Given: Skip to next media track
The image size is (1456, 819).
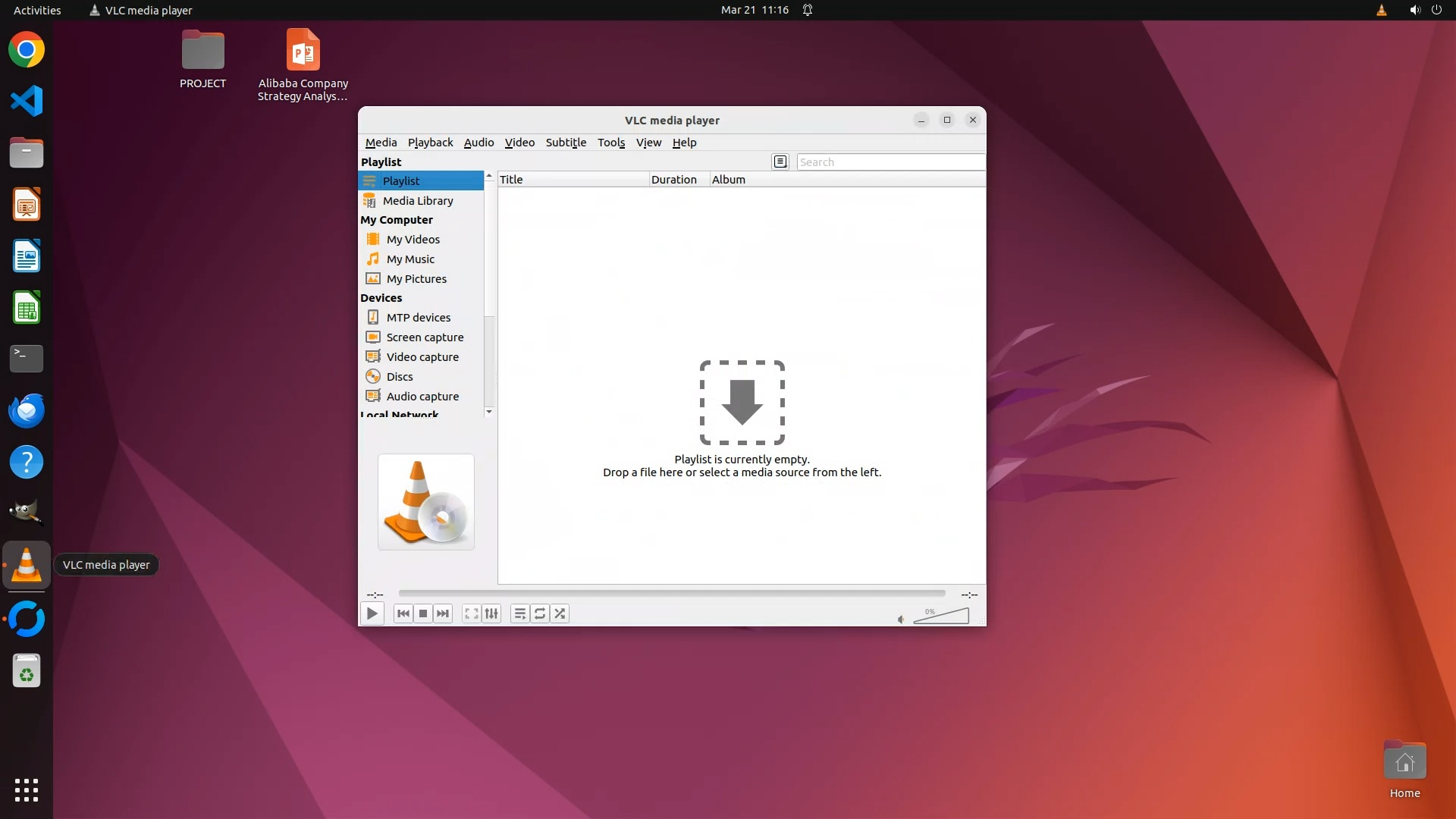Looking at the screenshot, I should [x=443, y=613].
